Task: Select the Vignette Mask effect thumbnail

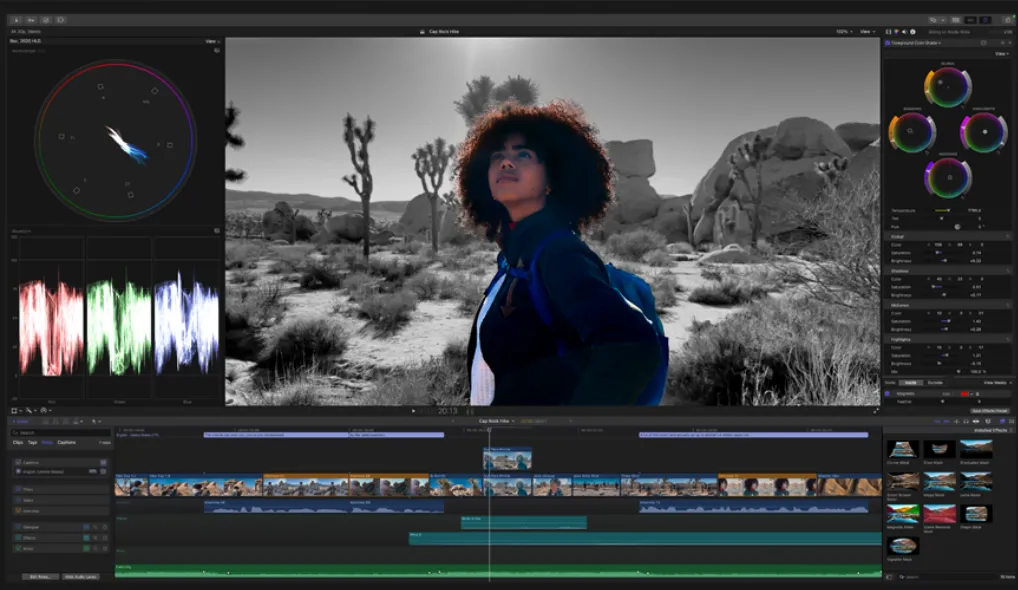Action: coord(903,546)
